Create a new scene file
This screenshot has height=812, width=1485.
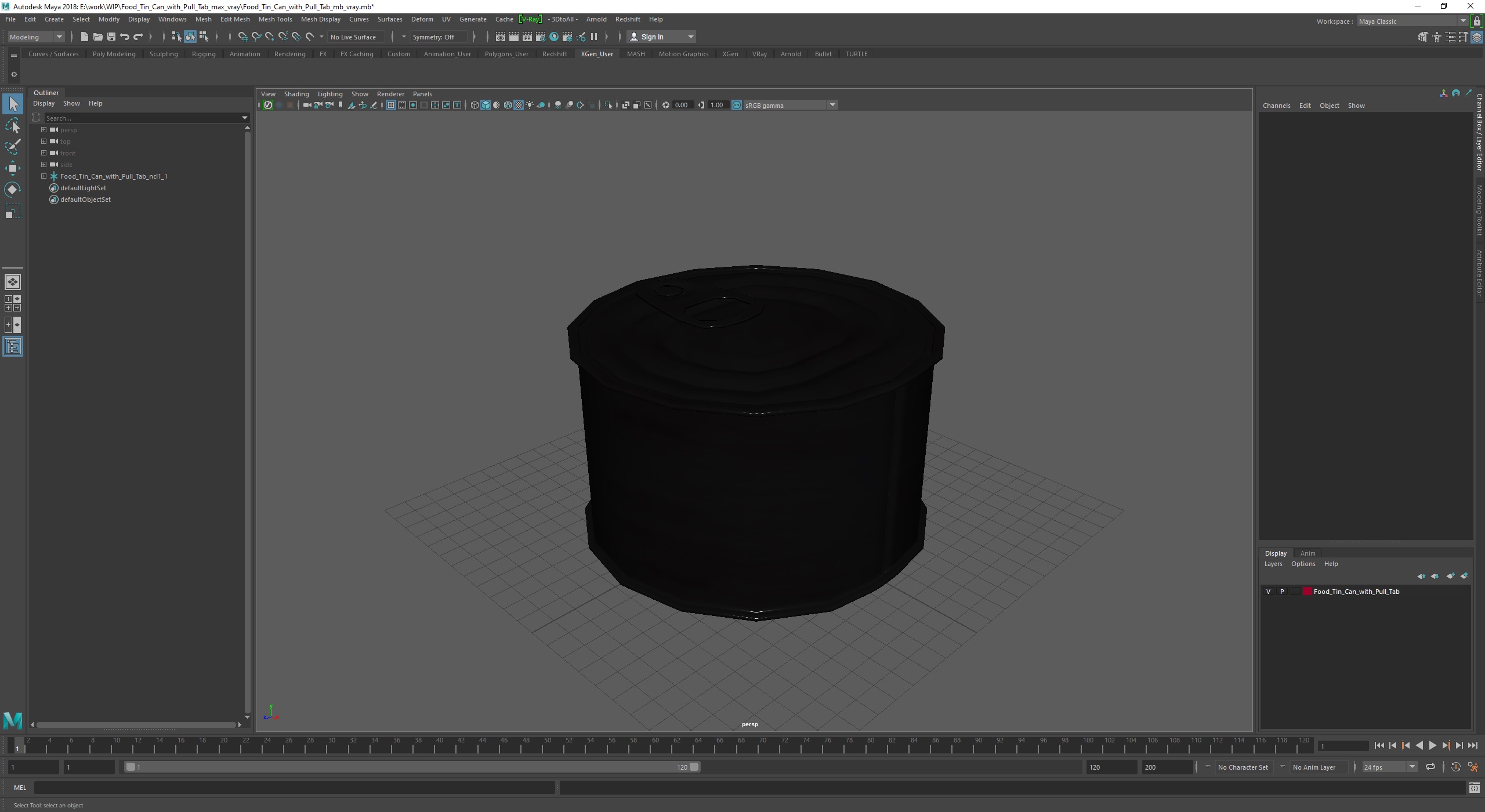point(84,37)
